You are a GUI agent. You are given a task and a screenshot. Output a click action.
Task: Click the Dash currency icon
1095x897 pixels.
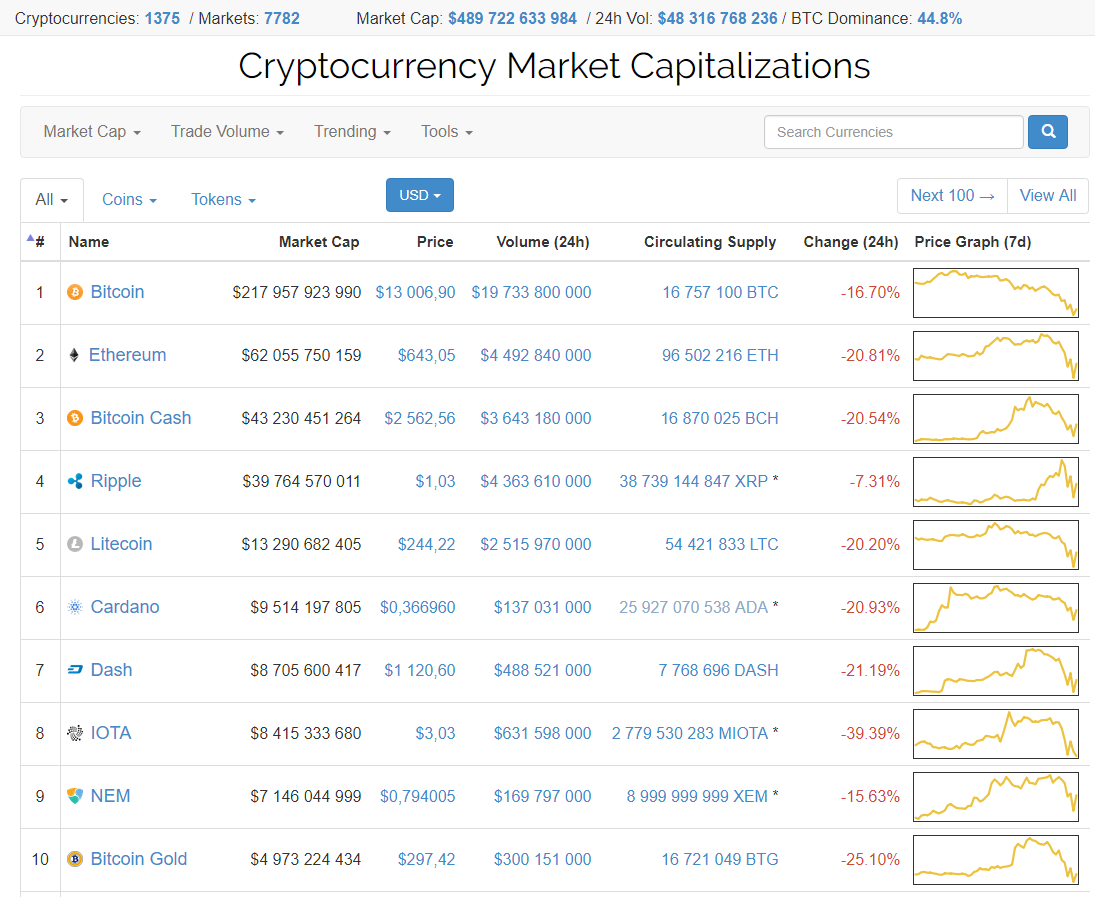click(74, 670)
